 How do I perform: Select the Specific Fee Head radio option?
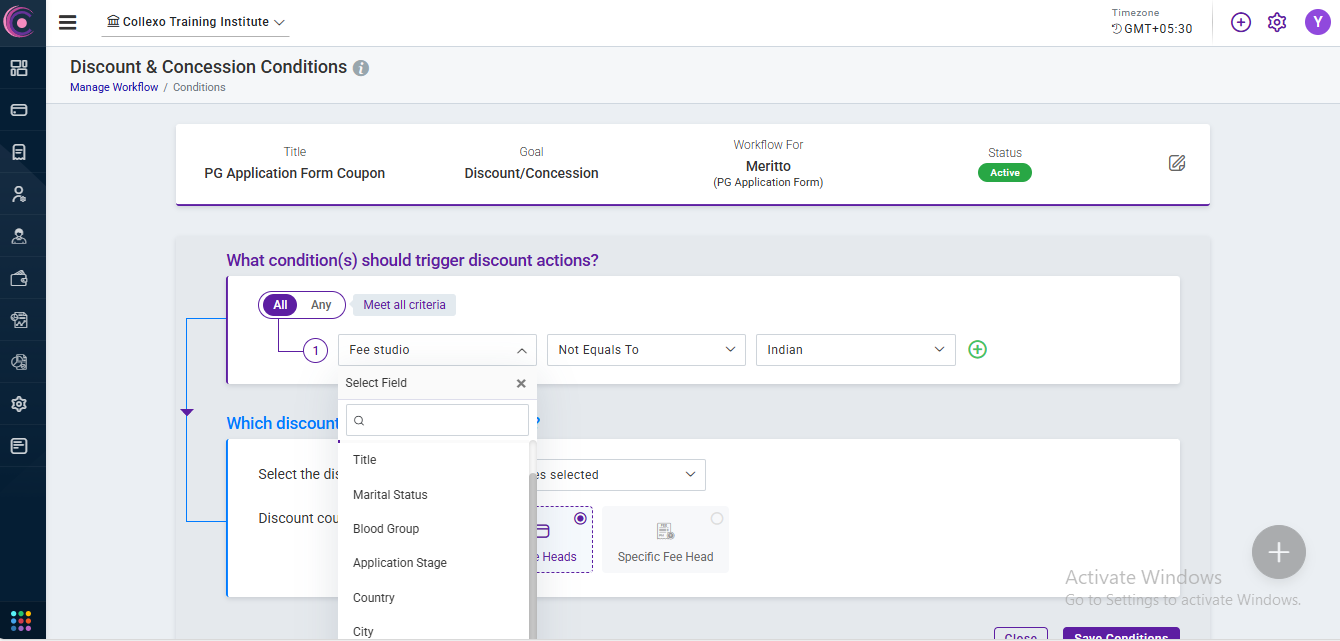tap(716, 519)
